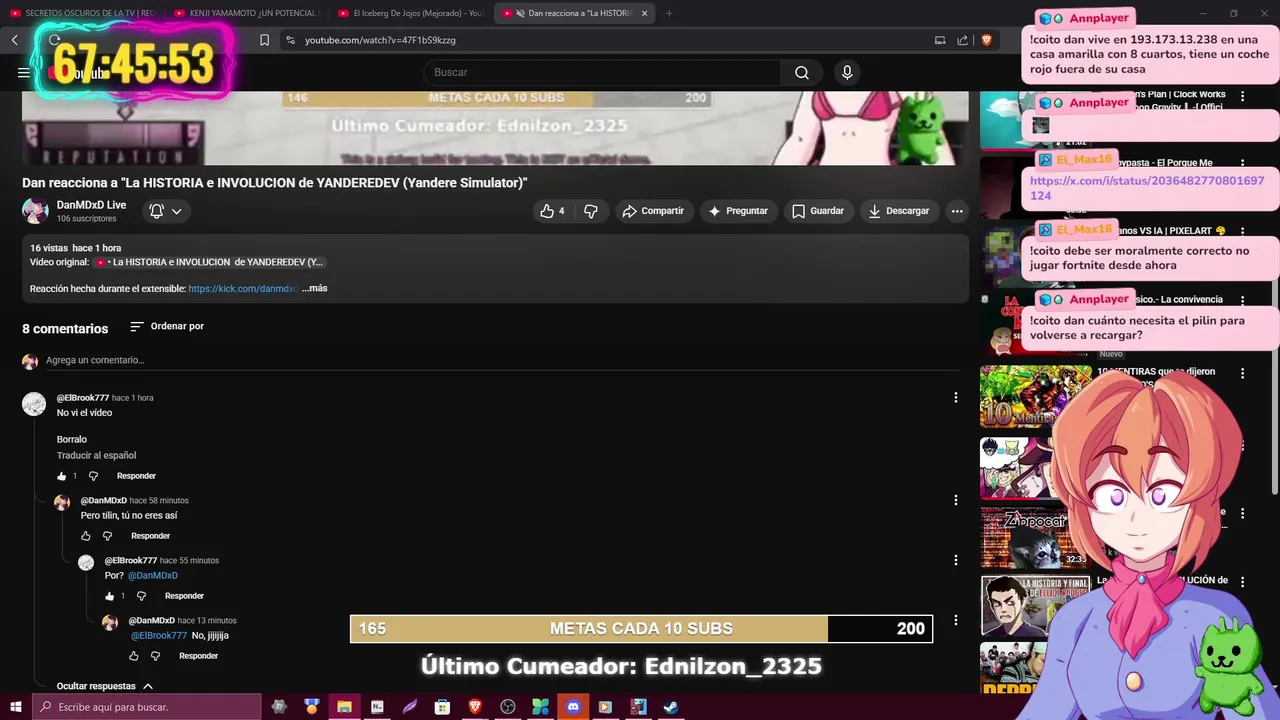This screenshot has width=1280, height=720.
Task: Click the YouTube Buscar search field
Action: [603, 72]
